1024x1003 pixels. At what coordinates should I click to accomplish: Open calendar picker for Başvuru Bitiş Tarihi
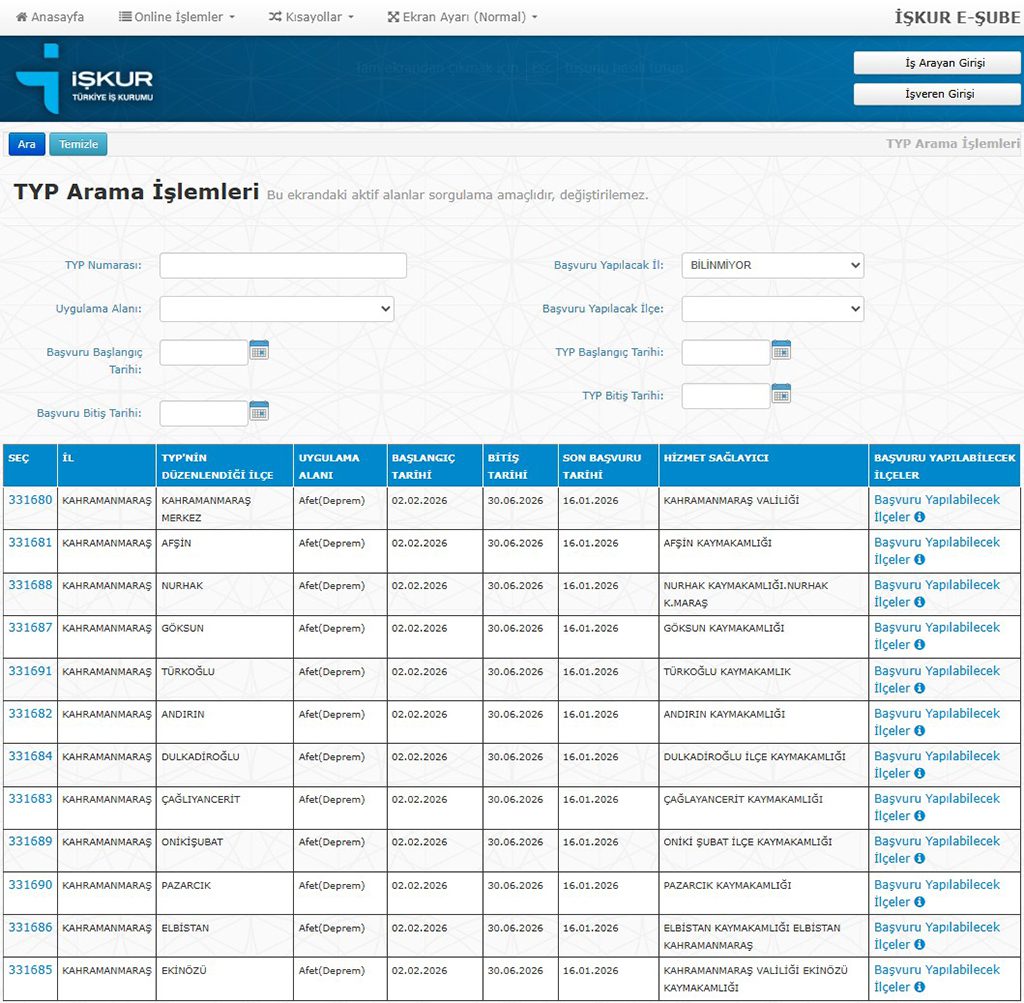(x=259, y=411)
